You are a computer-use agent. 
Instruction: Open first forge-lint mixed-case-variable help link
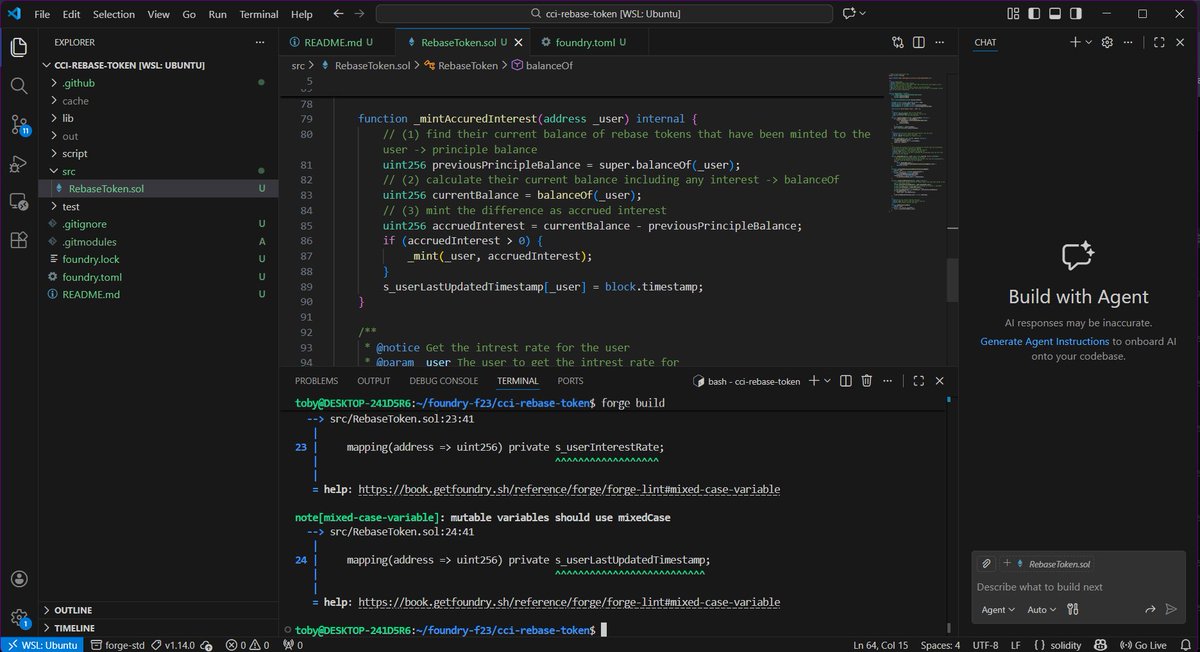point(569,490)
